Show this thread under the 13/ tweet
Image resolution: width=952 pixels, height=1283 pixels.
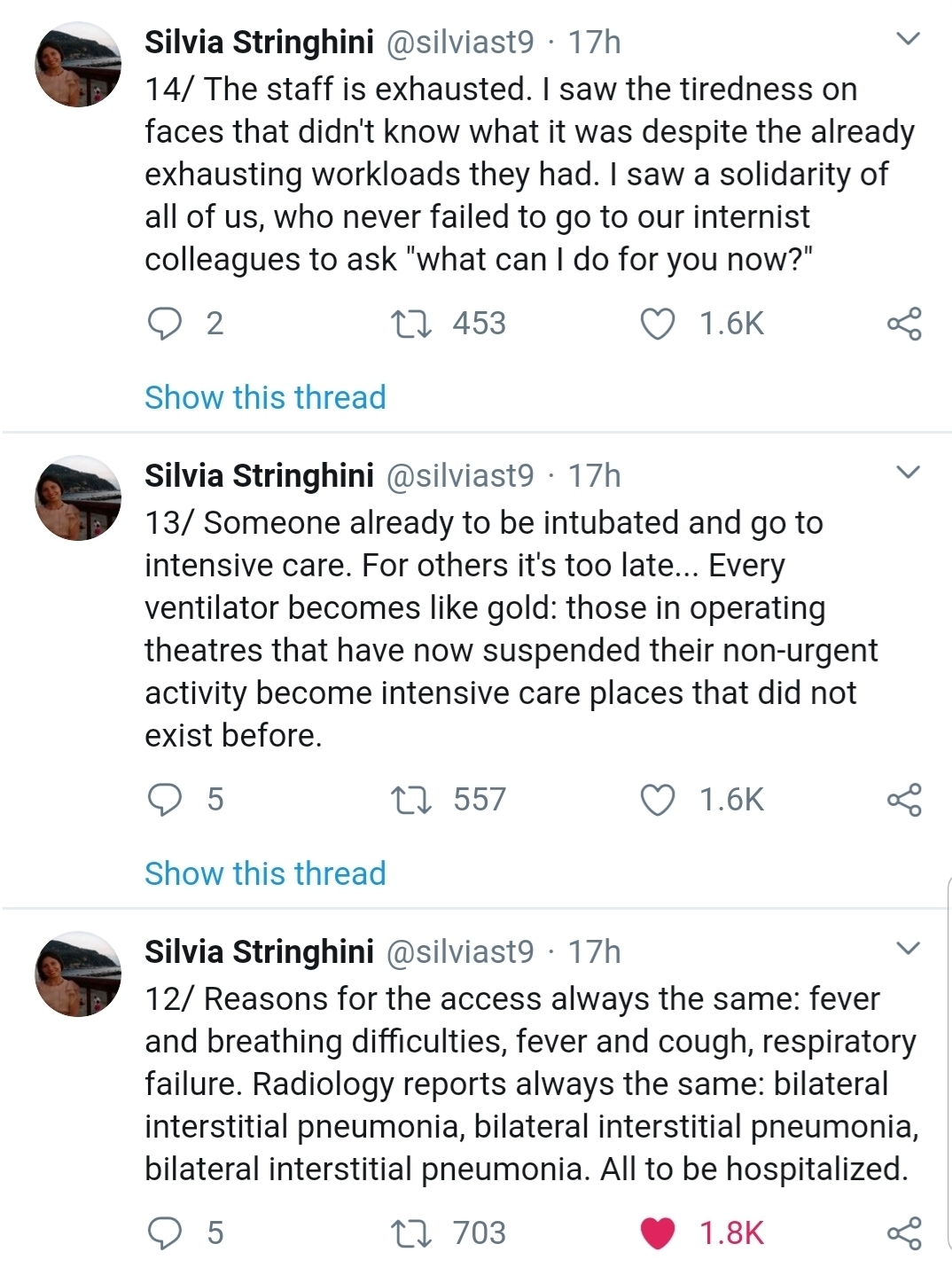coord(265,873)
